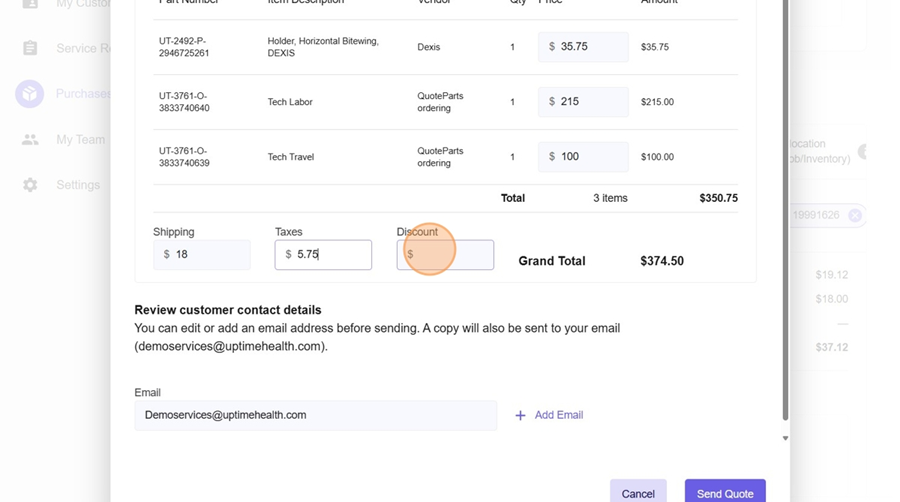This screenshot has height=502, width=900.
Task: Open the Settings gear icon
Action: (30, 185)
